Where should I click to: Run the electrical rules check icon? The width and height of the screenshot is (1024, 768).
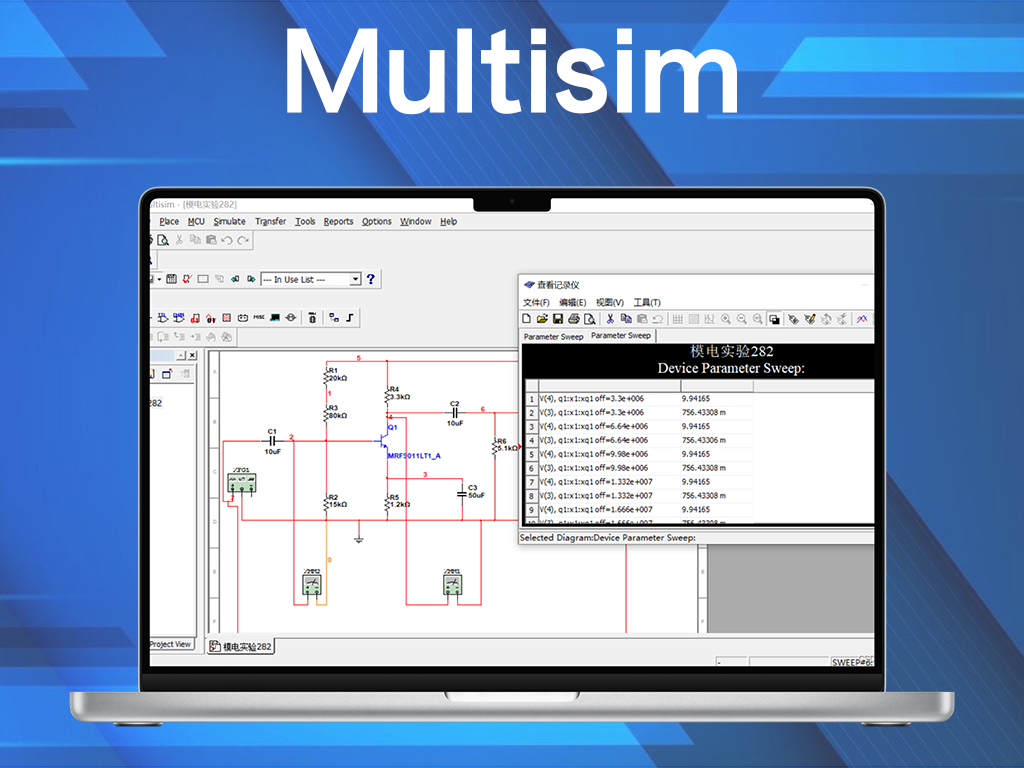coord(187,279)
